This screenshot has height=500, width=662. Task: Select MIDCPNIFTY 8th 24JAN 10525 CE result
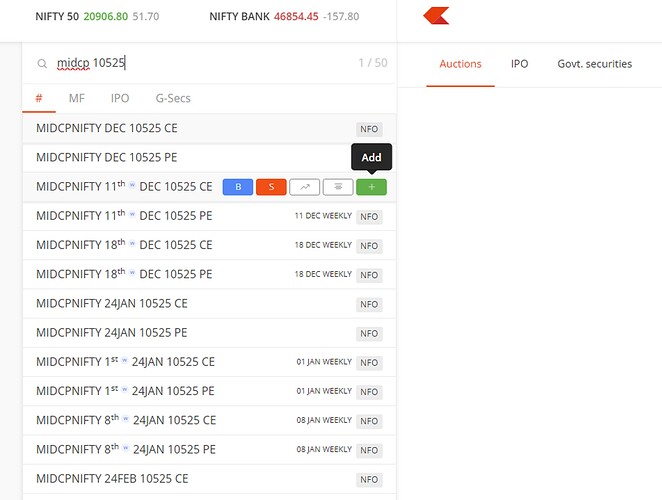209,420
